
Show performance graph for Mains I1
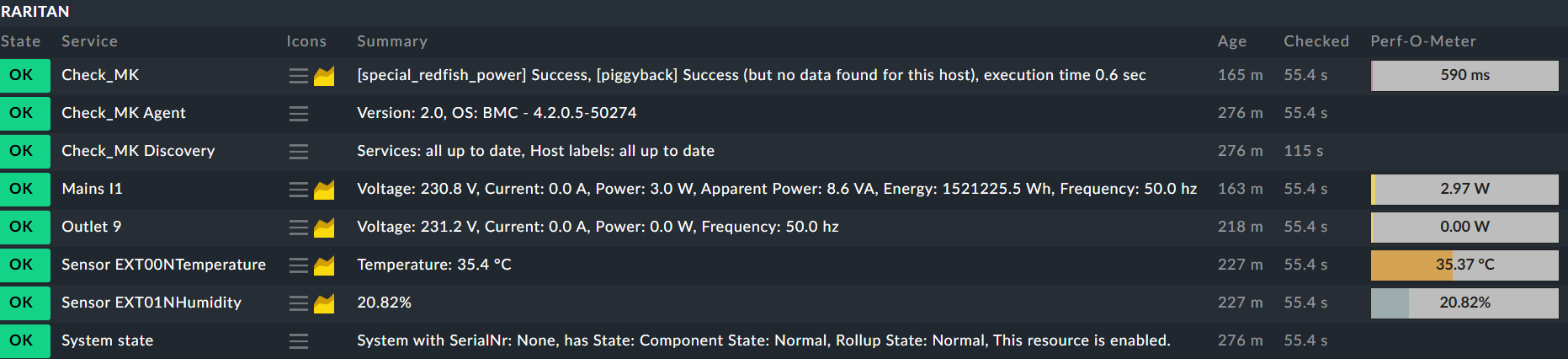(x=324, y=190)
